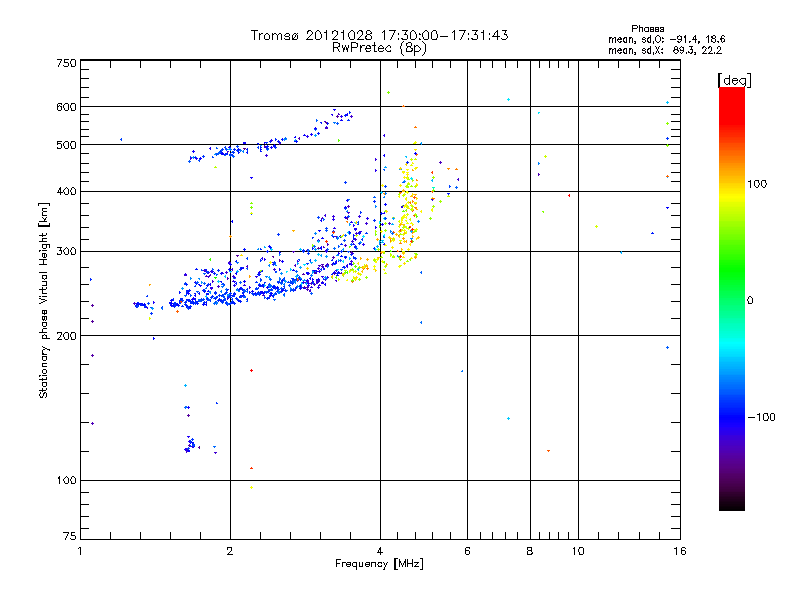Click the 200 km y-axis tick label
The image size is (800, 600).
click(66, 336)
